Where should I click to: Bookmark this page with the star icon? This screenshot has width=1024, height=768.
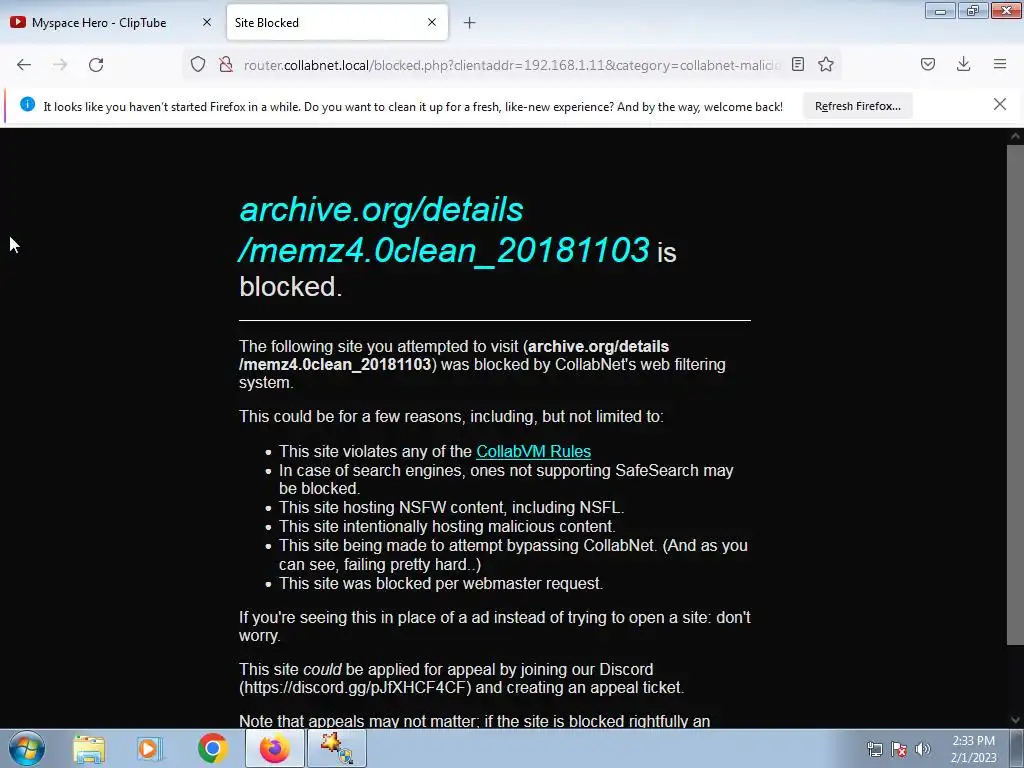click(826, 64)
